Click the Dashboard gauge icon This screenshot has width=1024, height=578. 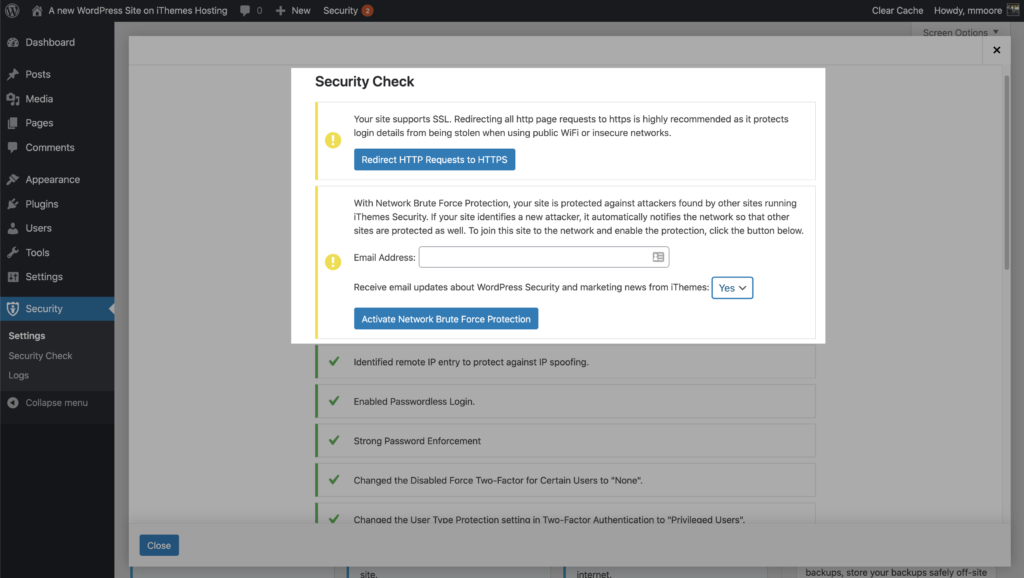[x=13, y=42]
